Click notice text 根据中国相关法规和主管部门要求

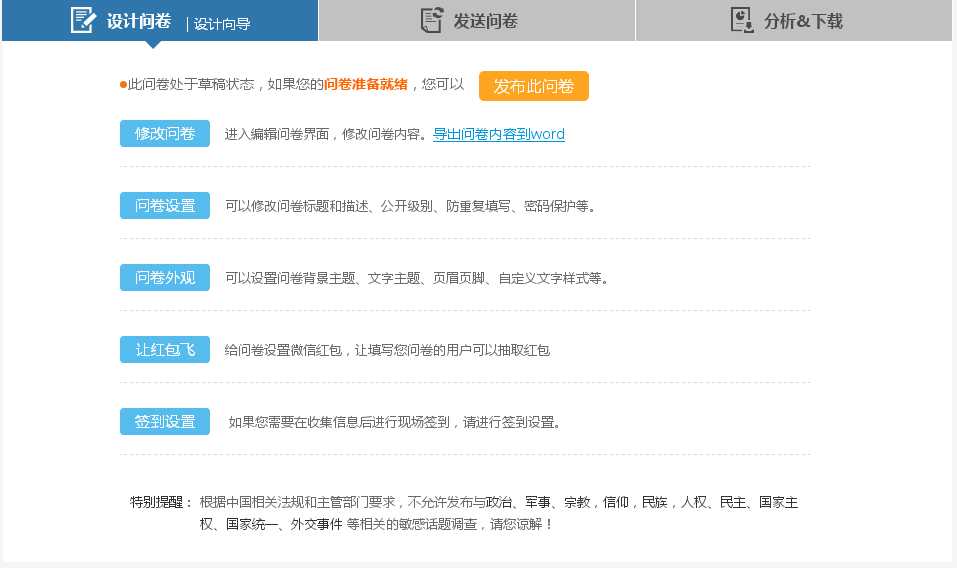(x=297, y=502)
